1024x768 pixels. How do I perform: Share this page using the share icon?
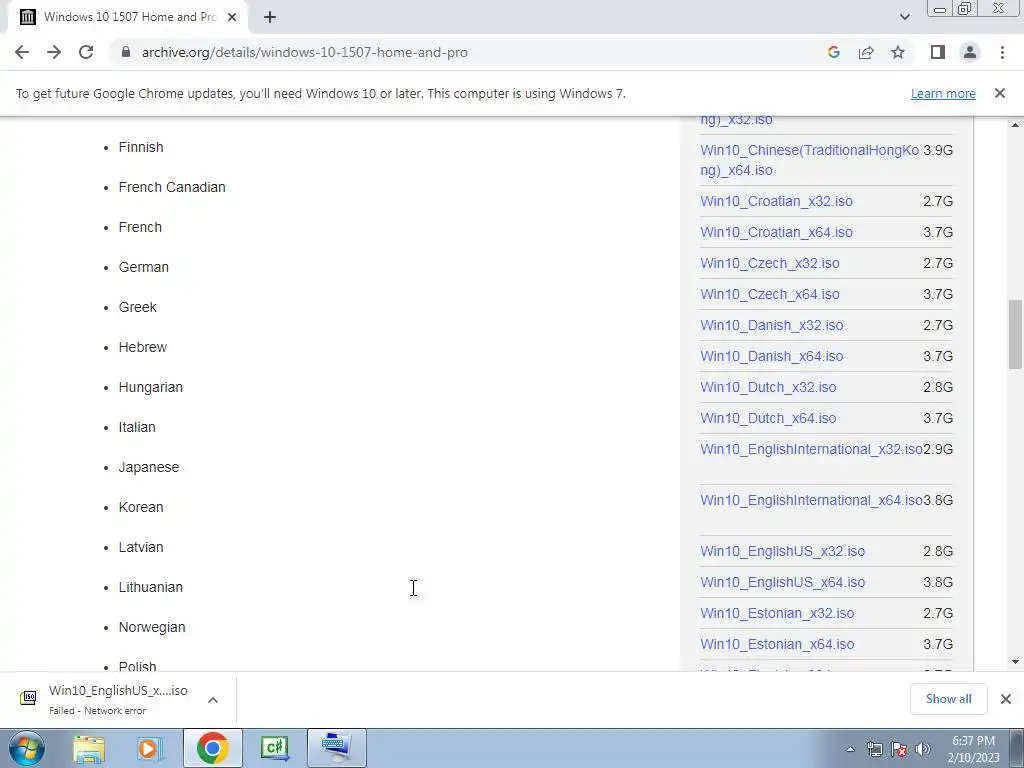coord(866,52)
